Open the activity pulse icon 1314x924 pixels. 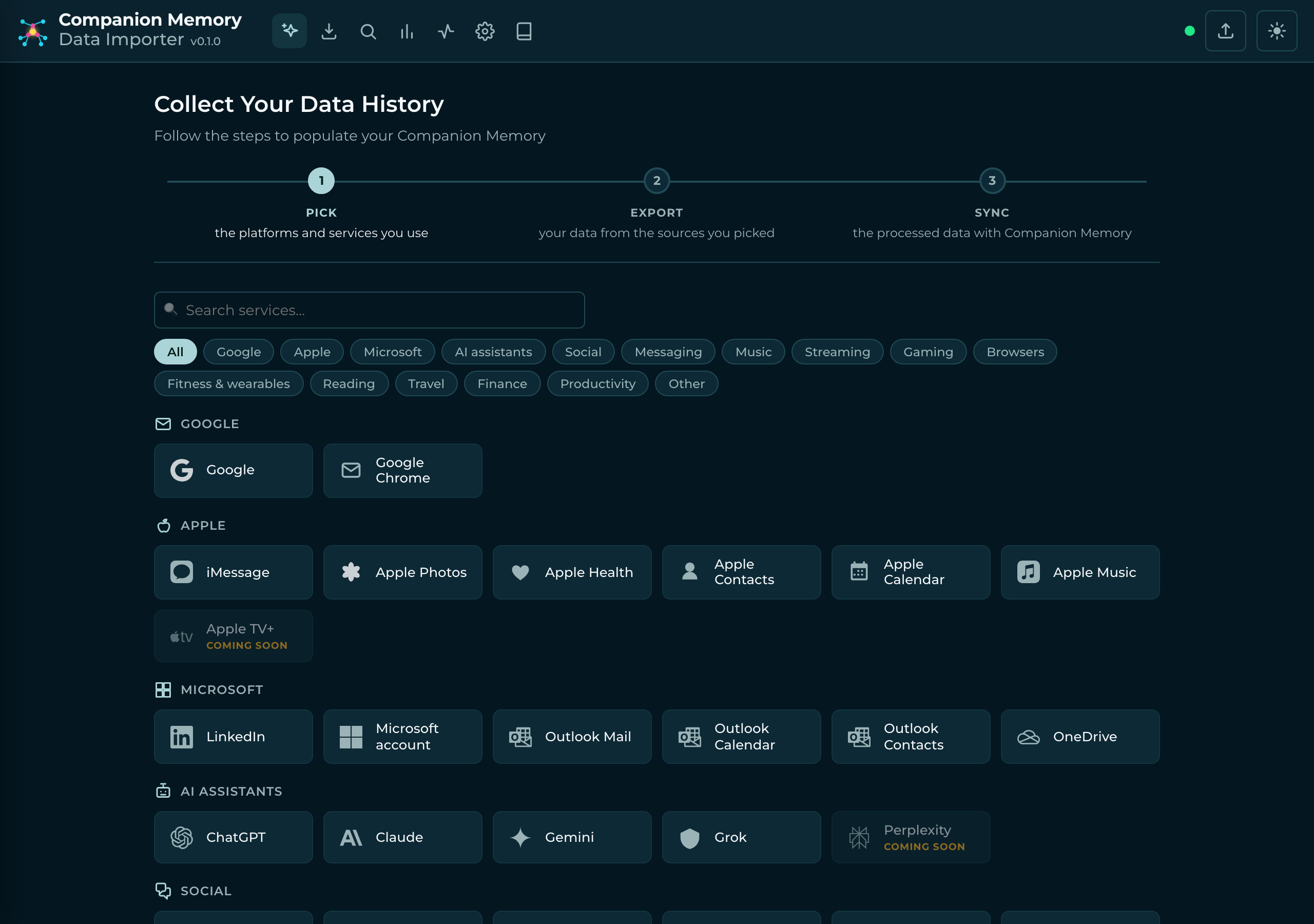click(446, 31)
